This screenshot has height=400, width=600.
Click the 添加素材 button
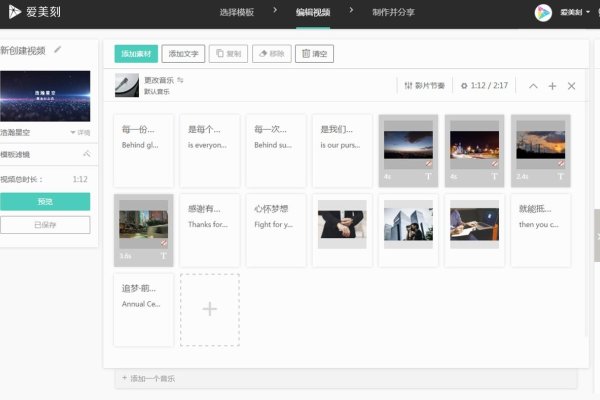point(136,54)
